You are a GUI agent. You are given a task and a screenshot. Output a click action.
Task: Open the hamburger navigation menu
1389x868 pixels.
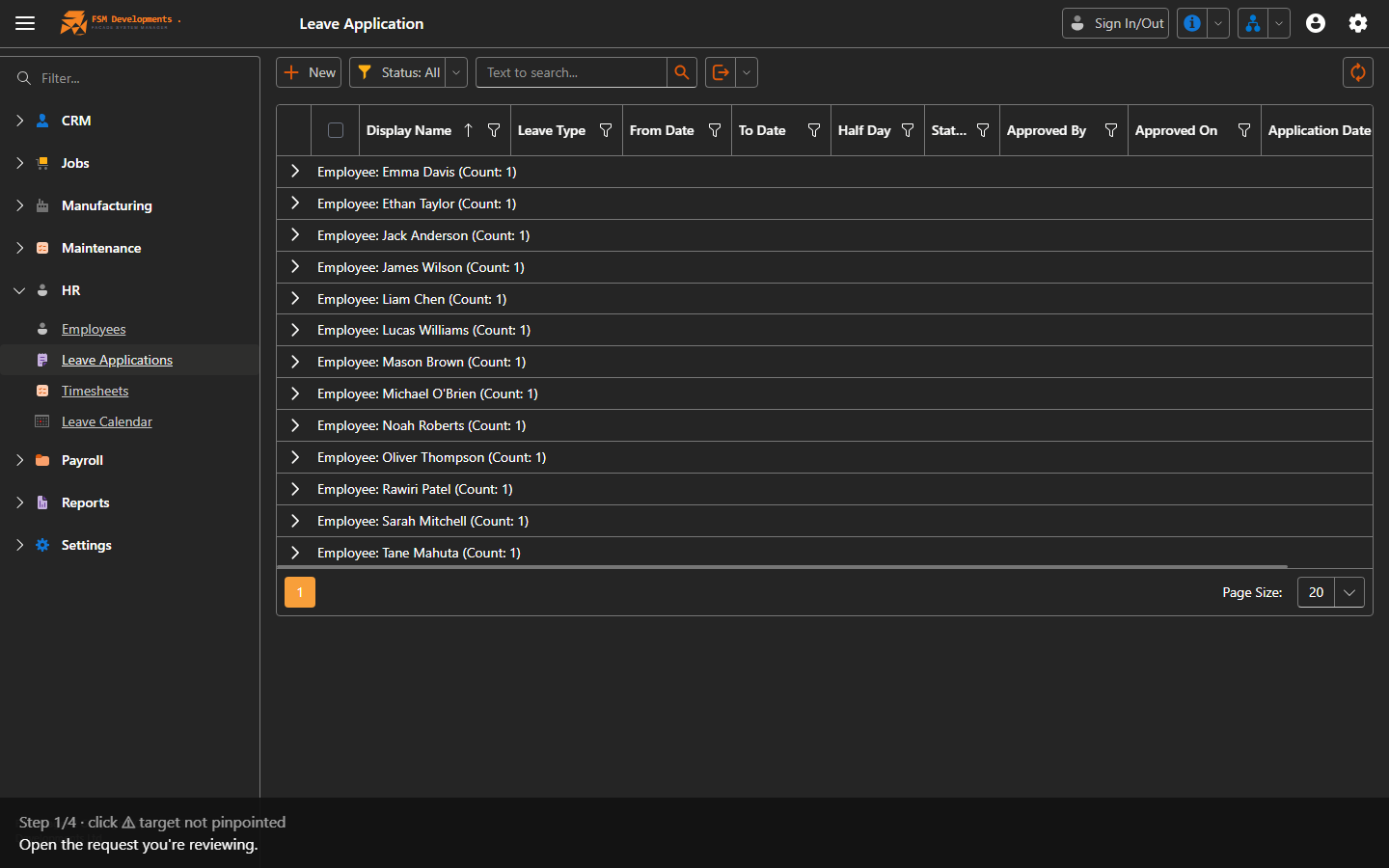click(x=25, y=23)
